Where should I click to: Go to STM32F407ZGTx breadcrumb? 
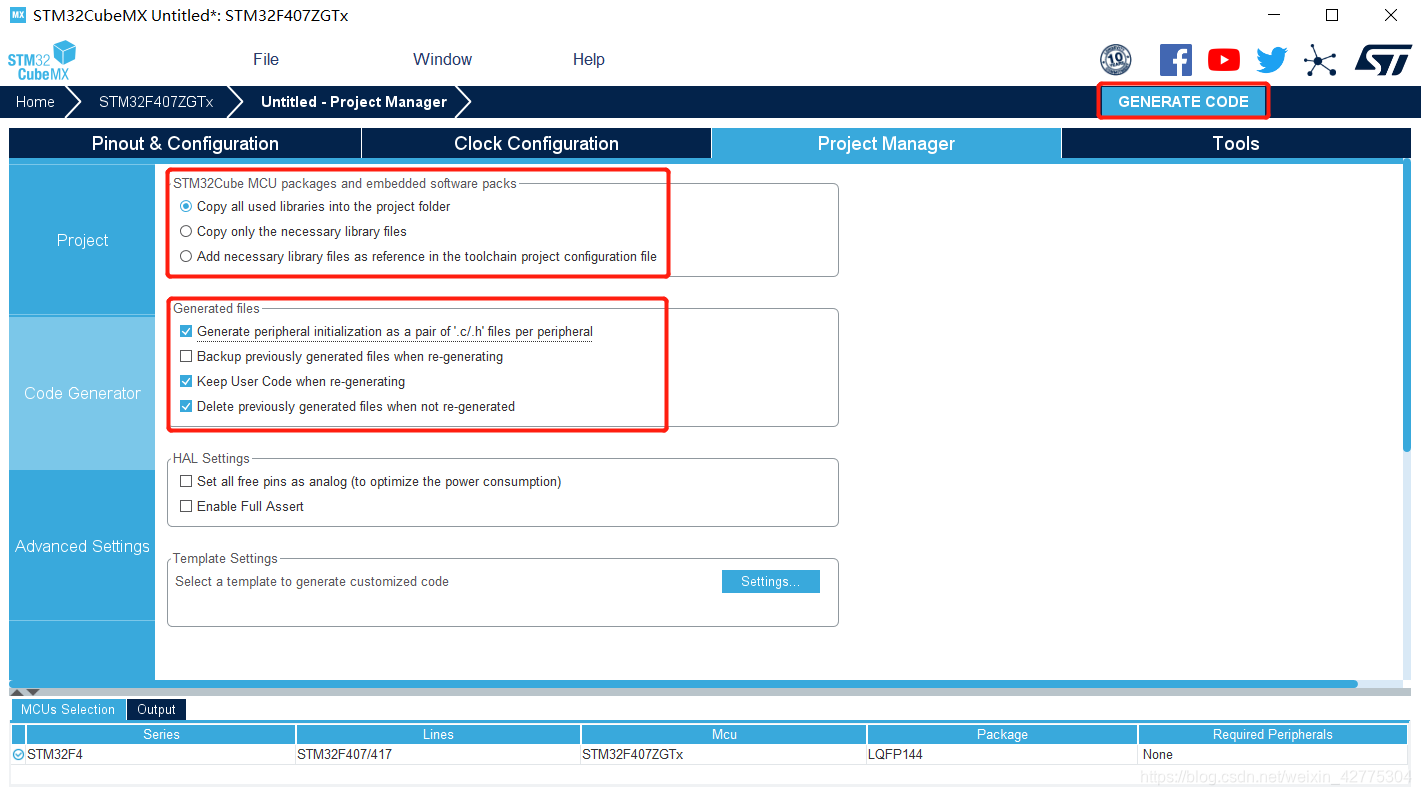pyautogui.click(x=156, y=102)
